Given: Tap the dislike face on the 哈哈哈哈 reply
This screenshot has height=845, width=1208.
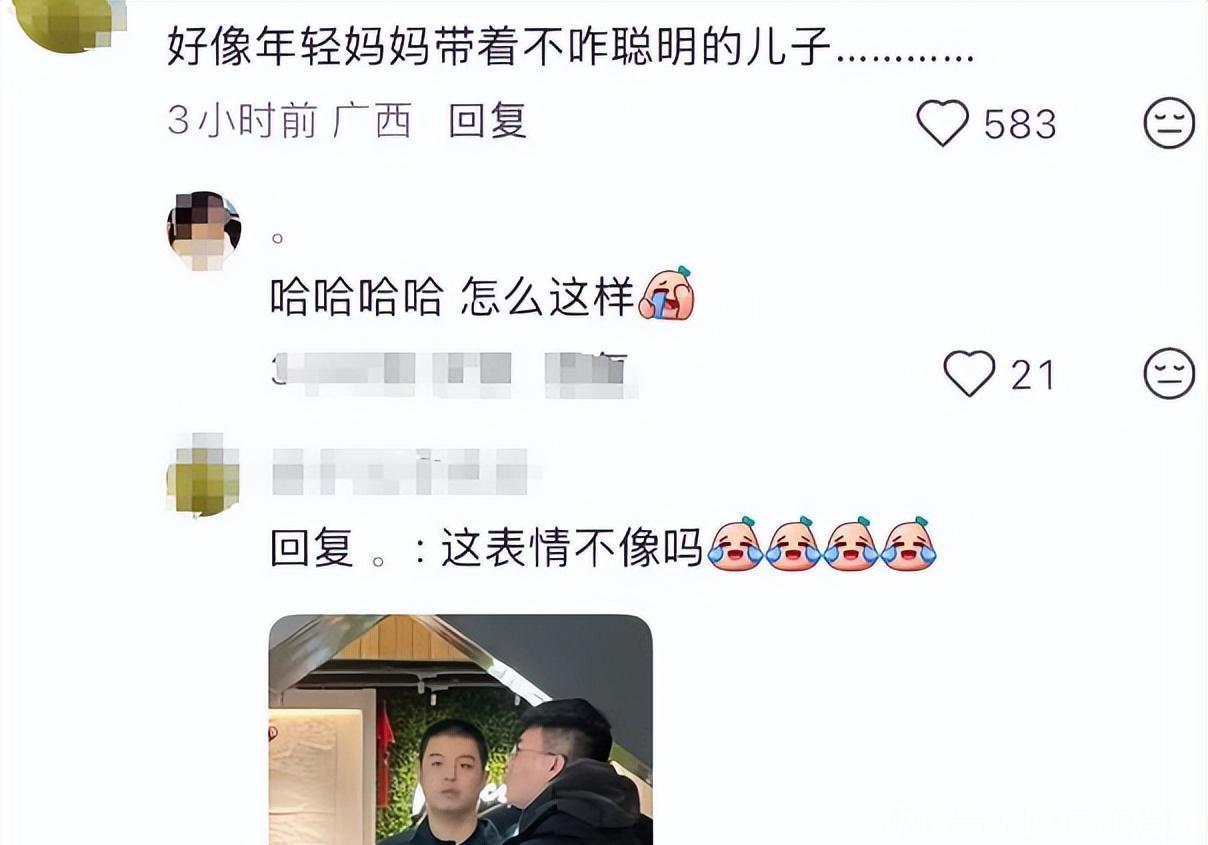Looking at the screenshot, I should pos(1169,374).
